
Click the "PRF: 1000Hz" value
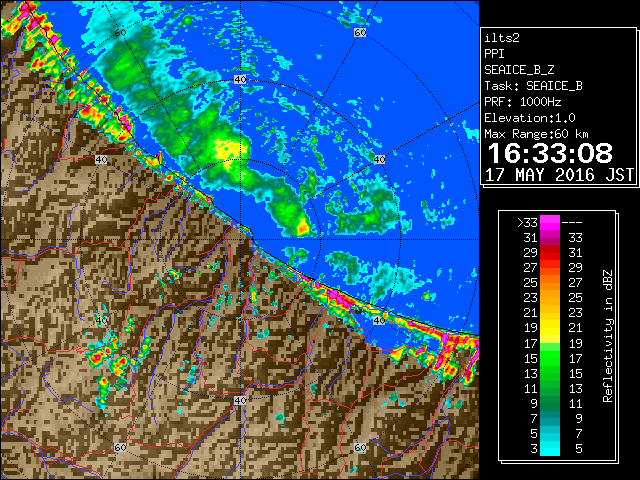523,102
